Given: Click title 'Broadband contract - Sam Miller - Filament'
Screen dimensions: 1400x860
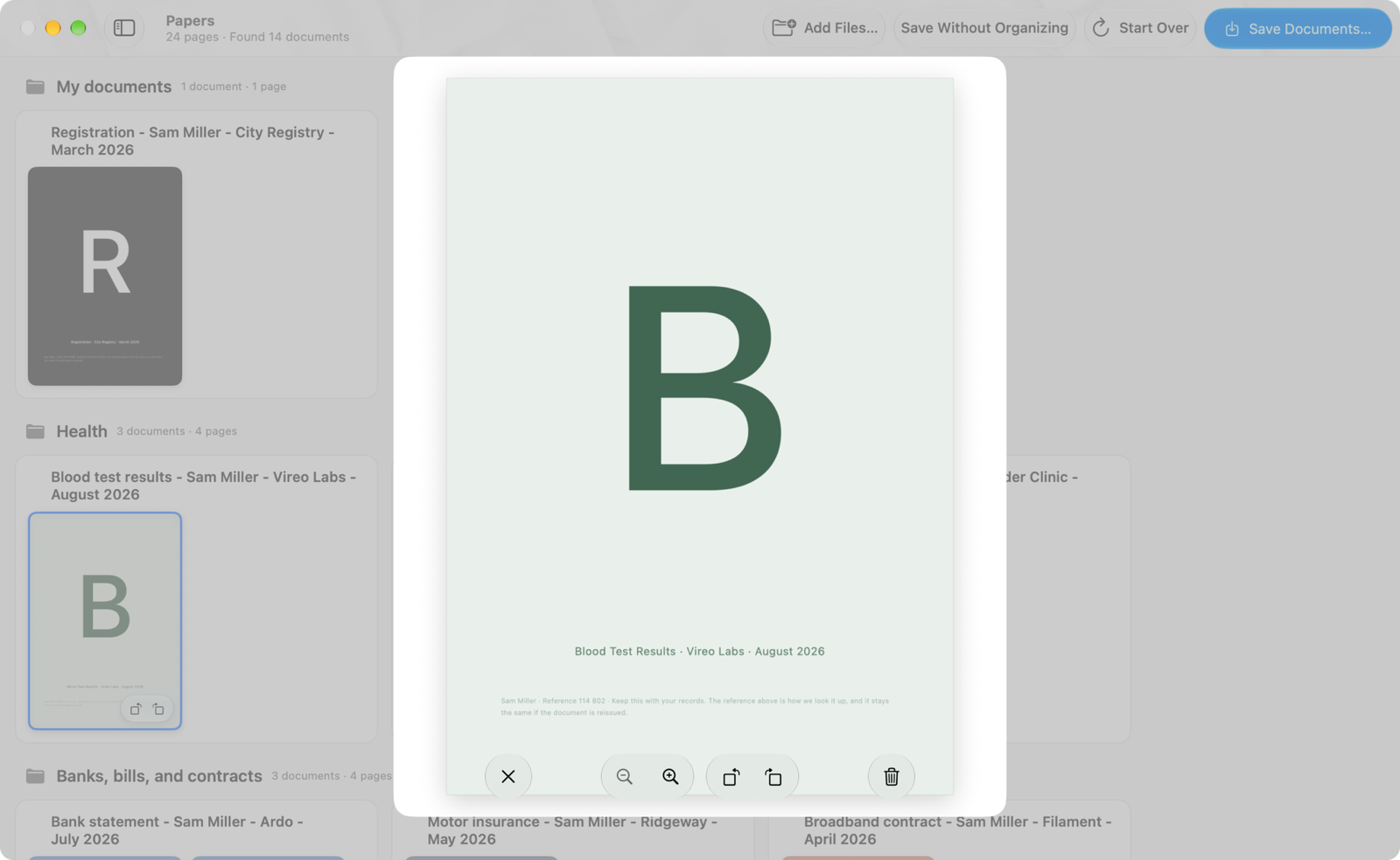Looking at the screenshot, I should pos(957,830).
